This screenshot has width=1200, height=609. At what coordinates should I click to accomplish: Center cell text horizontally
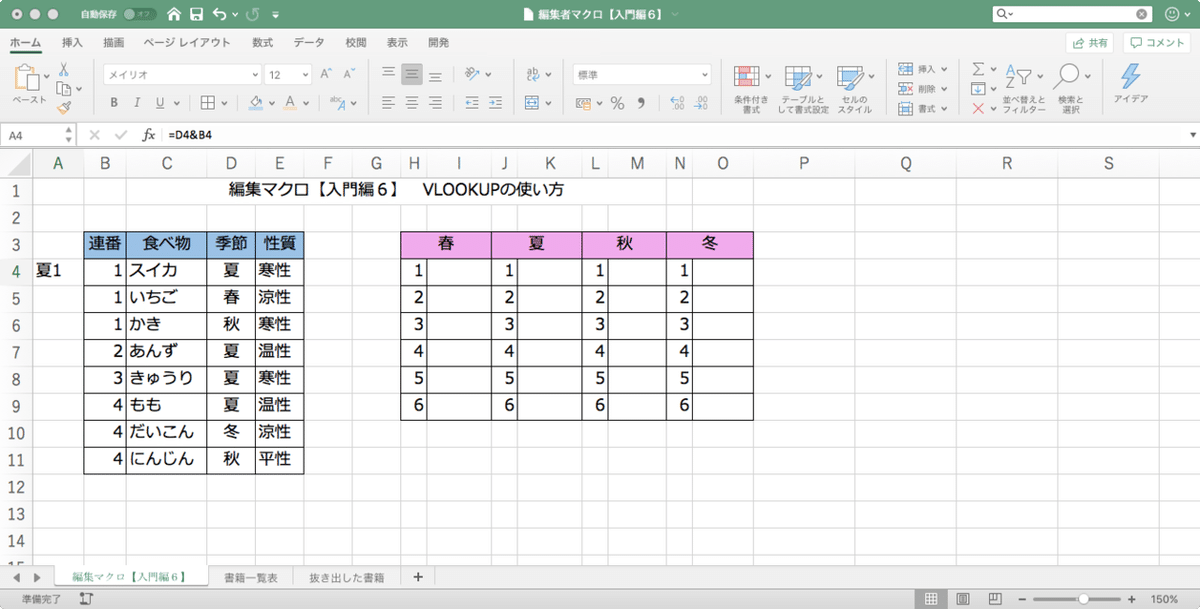tap(412, 102)
